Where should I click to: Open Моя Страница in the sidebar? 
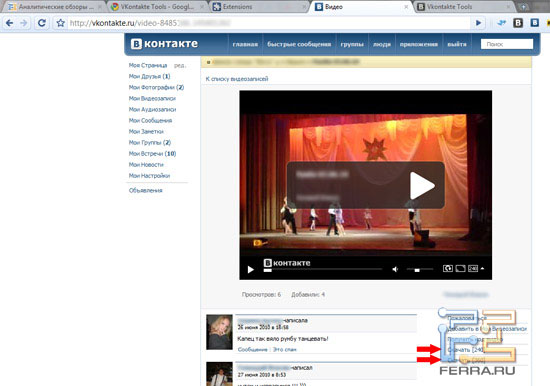[148, 65]
